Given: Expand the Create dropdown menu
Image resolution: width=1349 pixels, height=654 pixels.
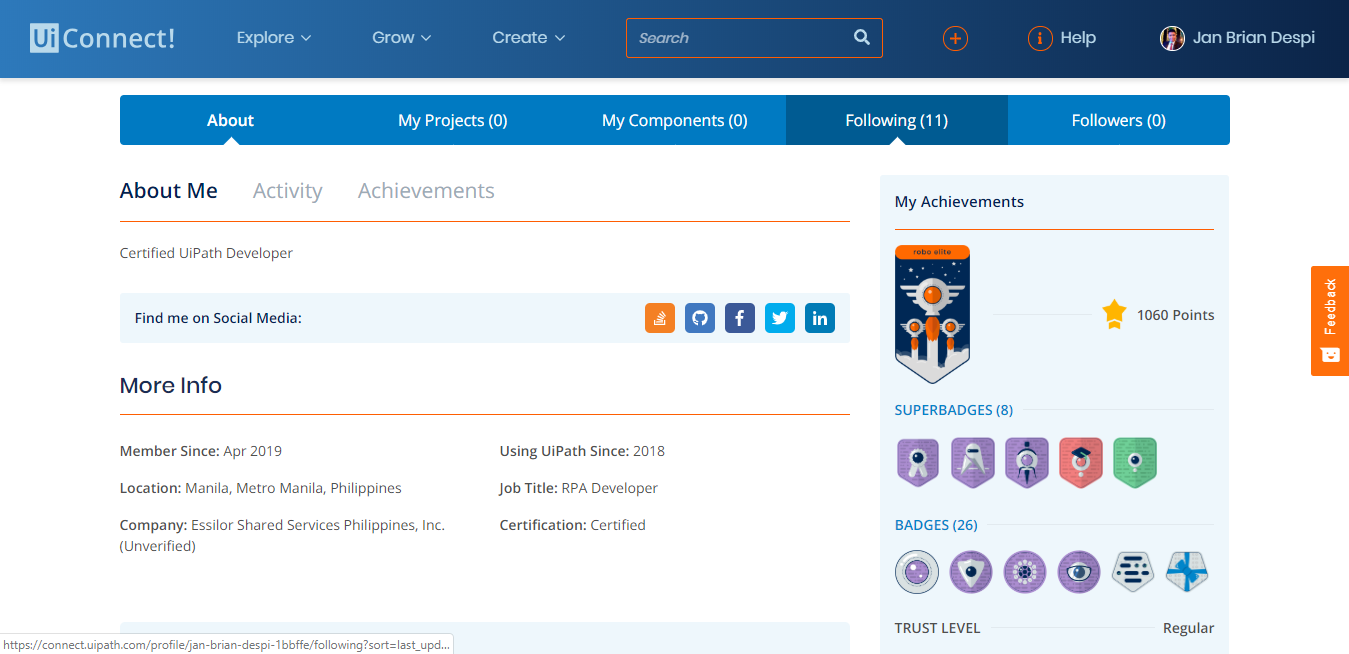Looking at the screenshot, I should point(528,38).
